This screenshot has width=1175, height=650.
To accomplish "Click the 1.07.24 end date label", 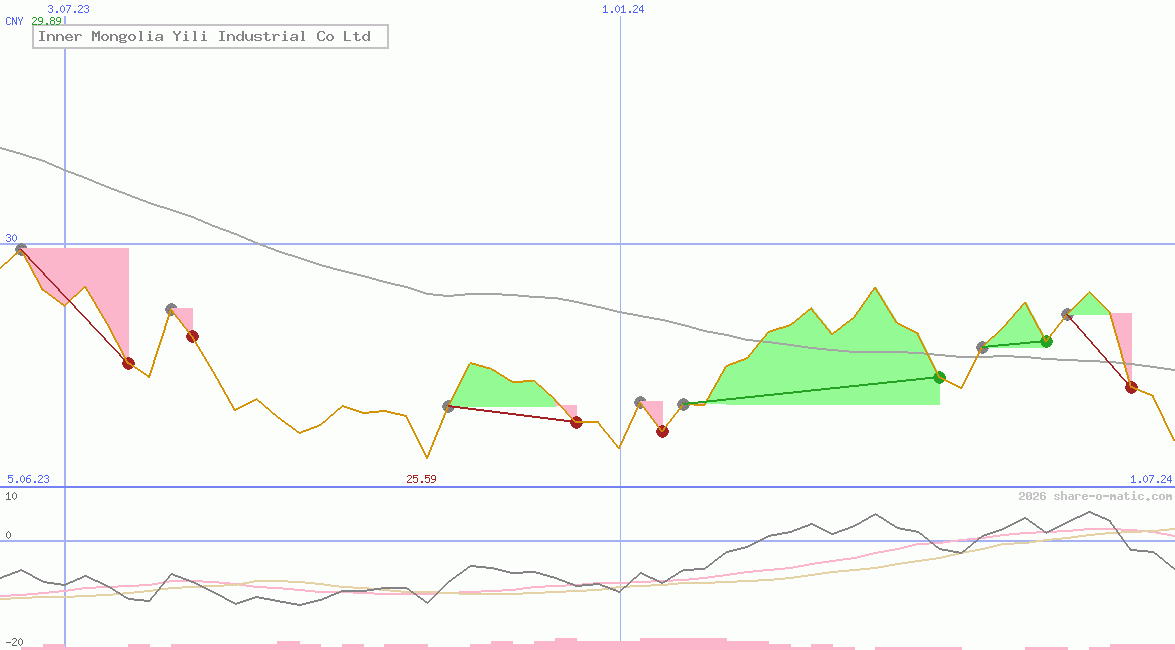I will [x=1151, y=479].
